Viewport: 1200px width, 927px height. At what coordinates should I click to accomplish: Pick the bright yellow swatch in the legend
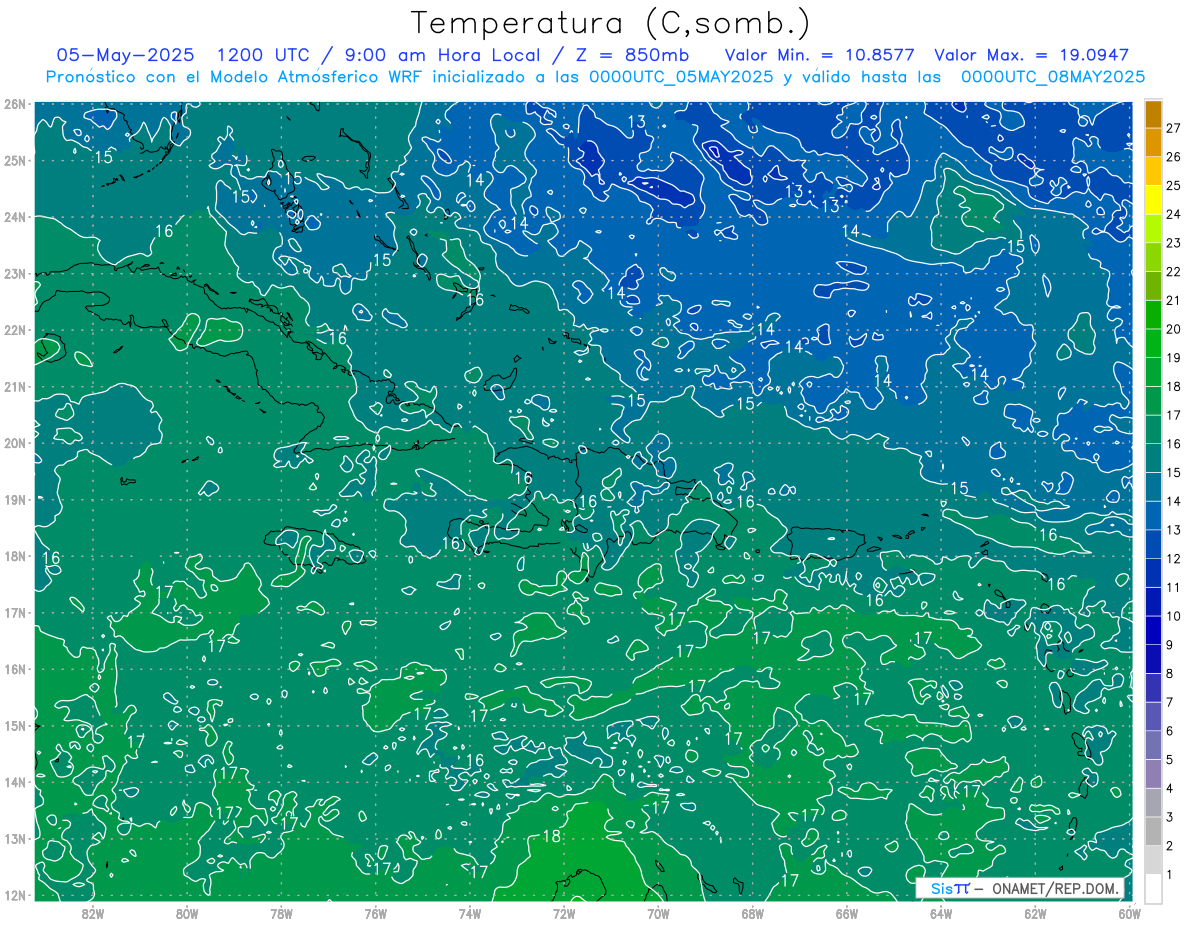click(x=1153, y=199)
